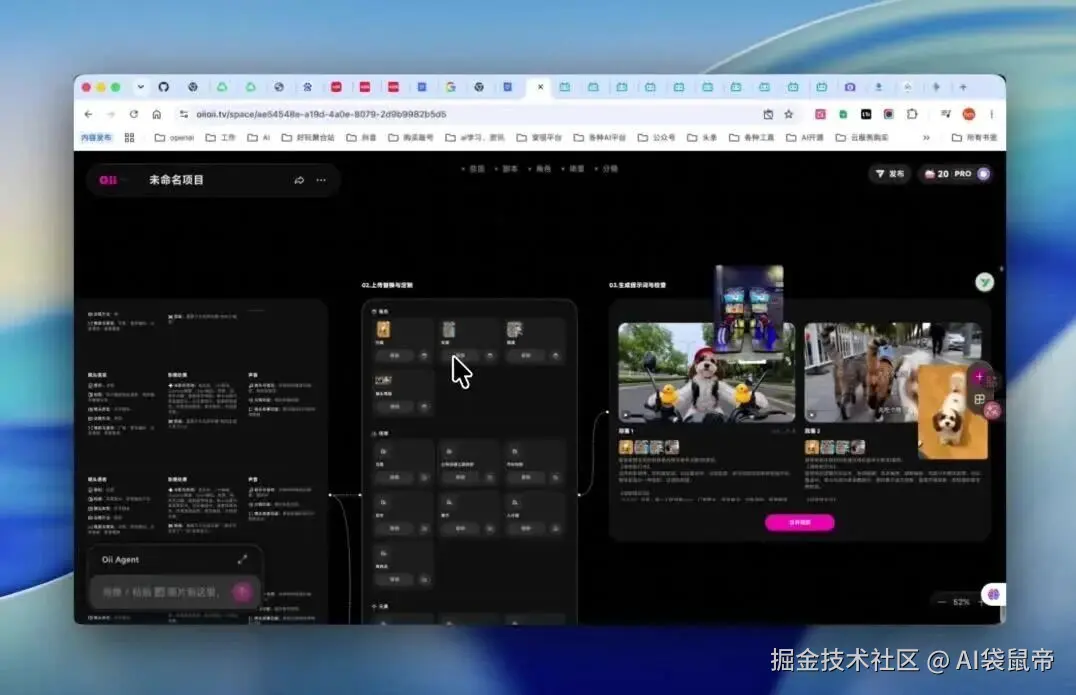Open the 头条 bookmark folder

pos(702,137)
